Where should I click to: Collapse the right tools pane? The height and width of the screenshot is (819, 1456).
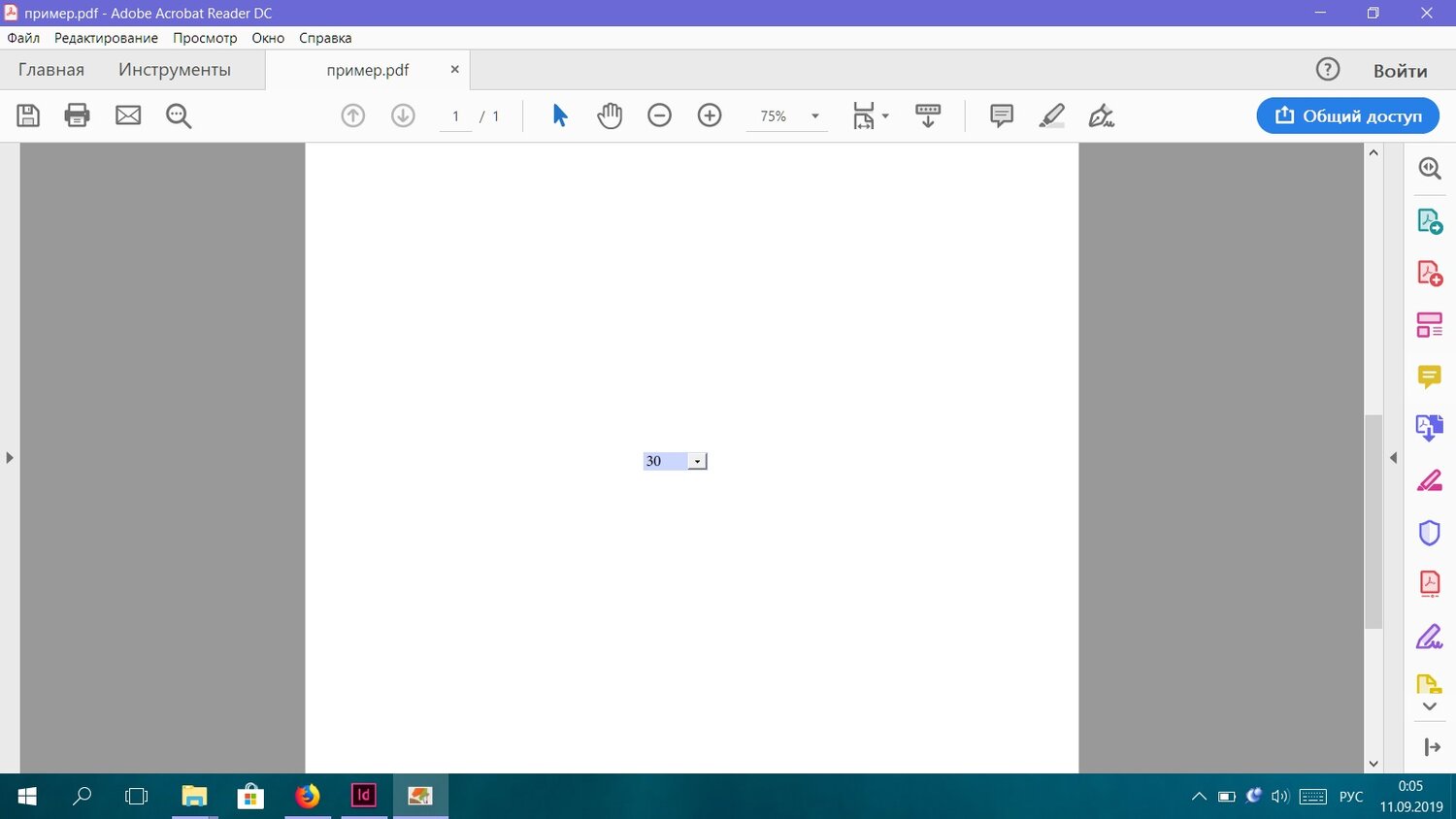tap(1393, 457)
